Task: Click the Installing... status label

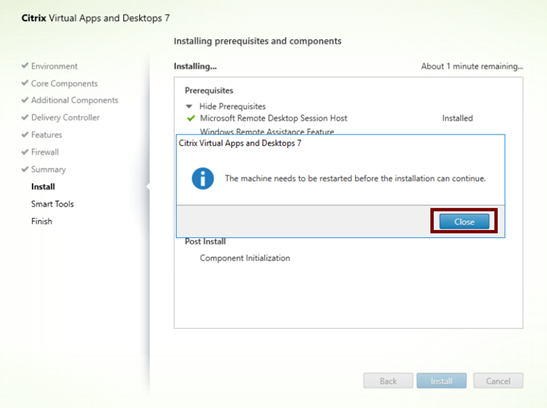Action: click(195, 66)
